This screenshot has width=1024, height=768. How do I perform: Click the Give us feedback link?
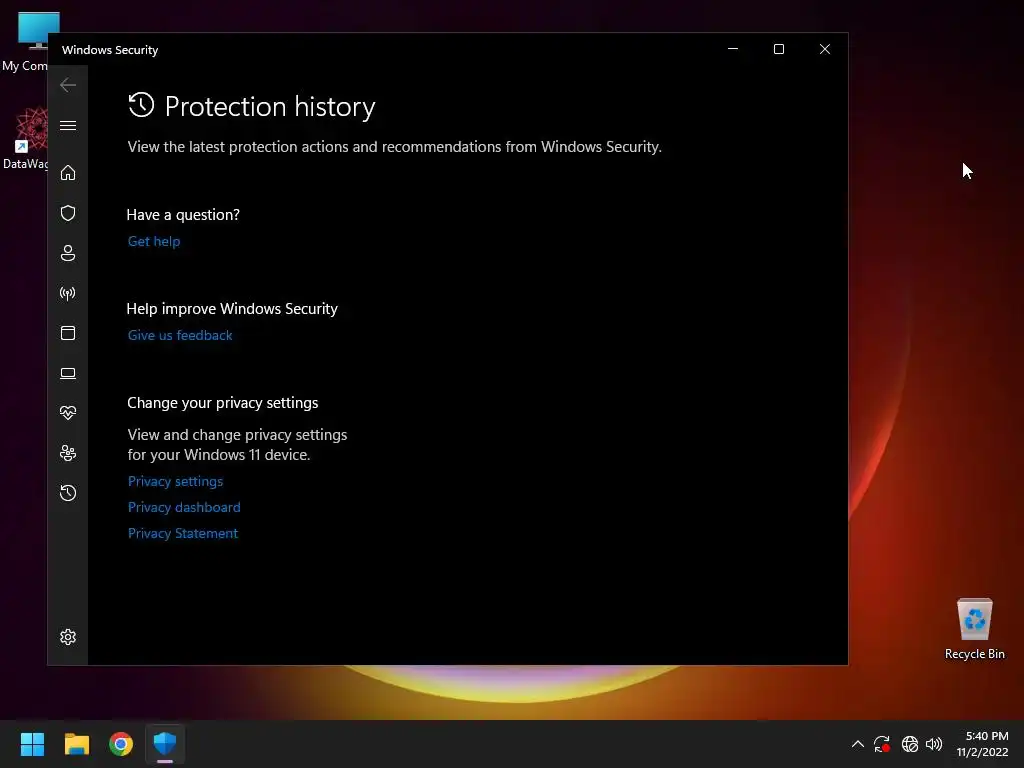pyautogui.click(x=180, y=335)
